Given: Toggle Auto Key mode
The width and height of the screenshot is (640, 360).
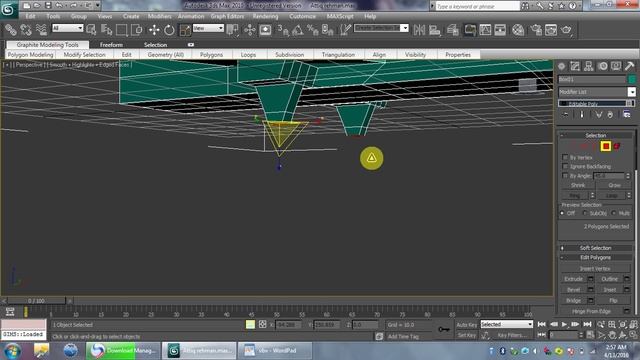Looking at the screenshot, I should click(x=467, y=325).
